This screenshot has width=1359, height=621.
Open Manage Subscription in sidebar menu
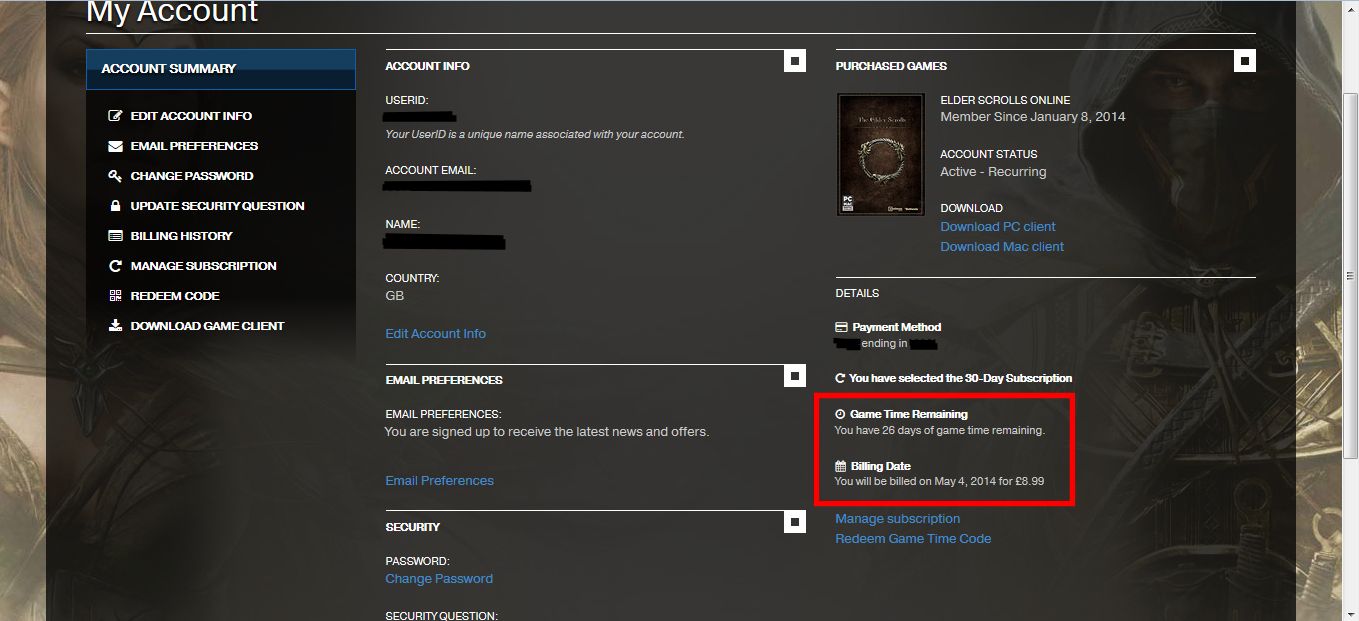point(203,266)
